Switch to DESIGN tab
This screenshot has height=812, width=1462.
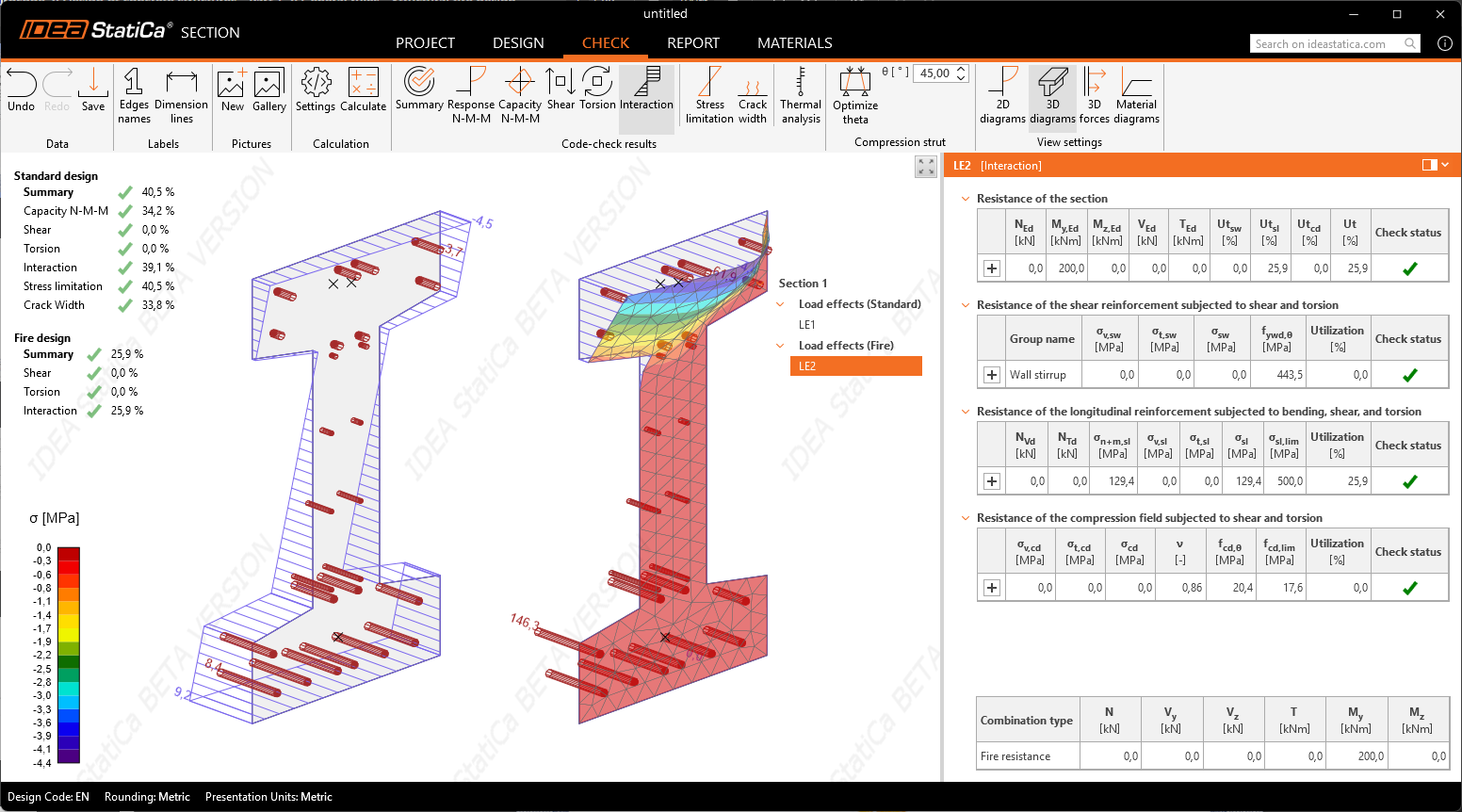click(518, 43)
